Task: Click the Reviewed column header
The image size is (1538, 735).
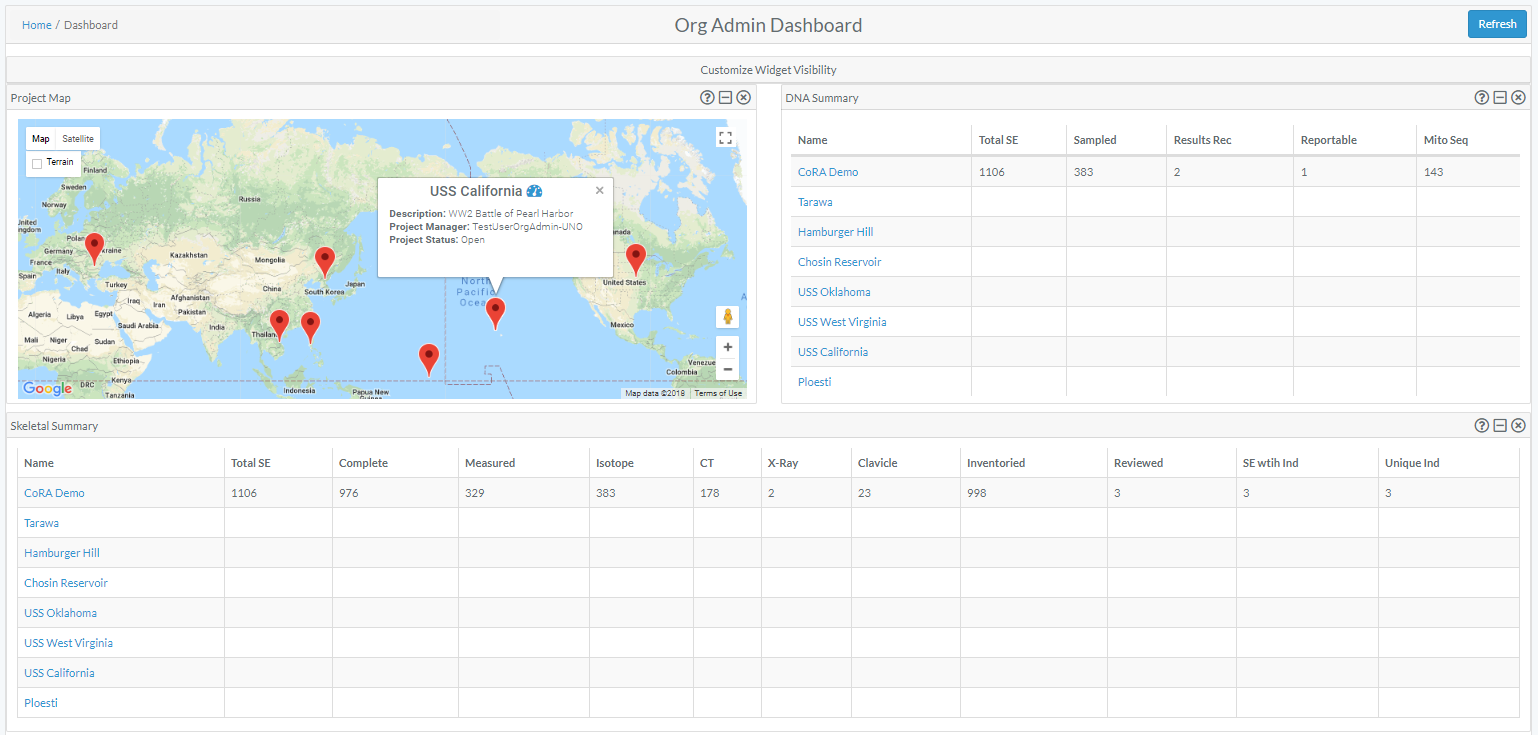Action: coord(1138,463)
